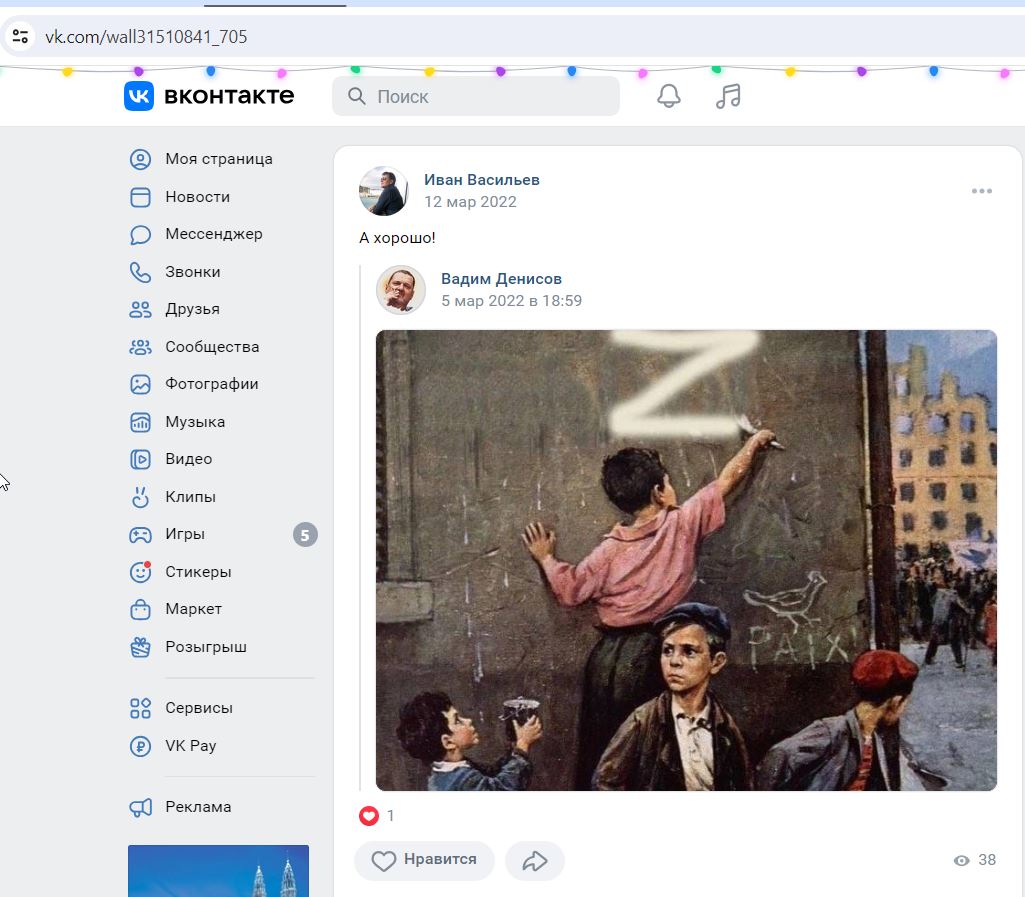Click the browser address bar URL
The image size is (1025, 897).
pyautogui.click(x=146, y=37)
